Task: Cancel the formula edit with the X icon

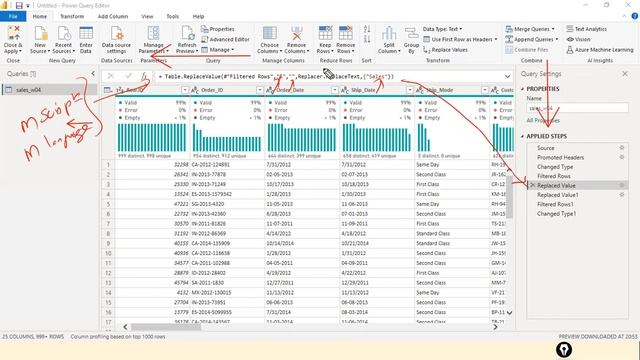Action: (111, 76)
